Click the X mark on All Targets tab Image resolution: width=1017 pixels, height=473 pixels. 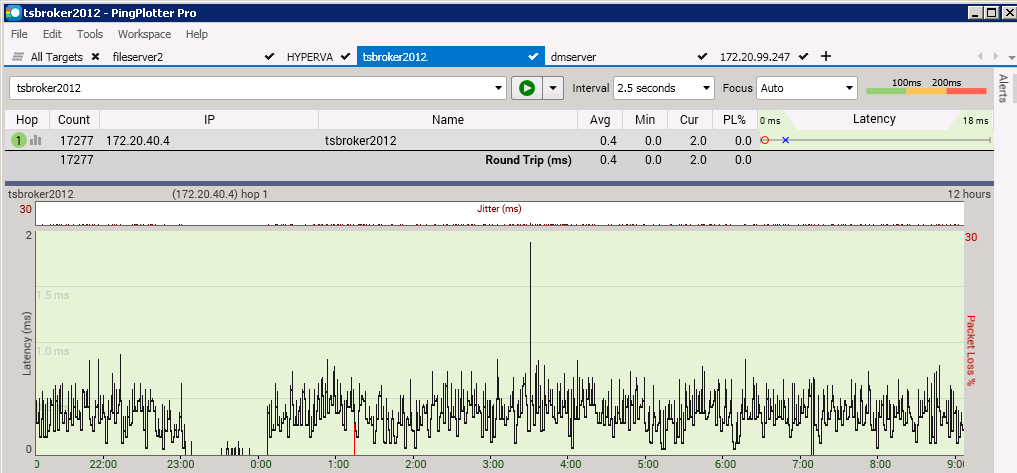coord(96,57)
